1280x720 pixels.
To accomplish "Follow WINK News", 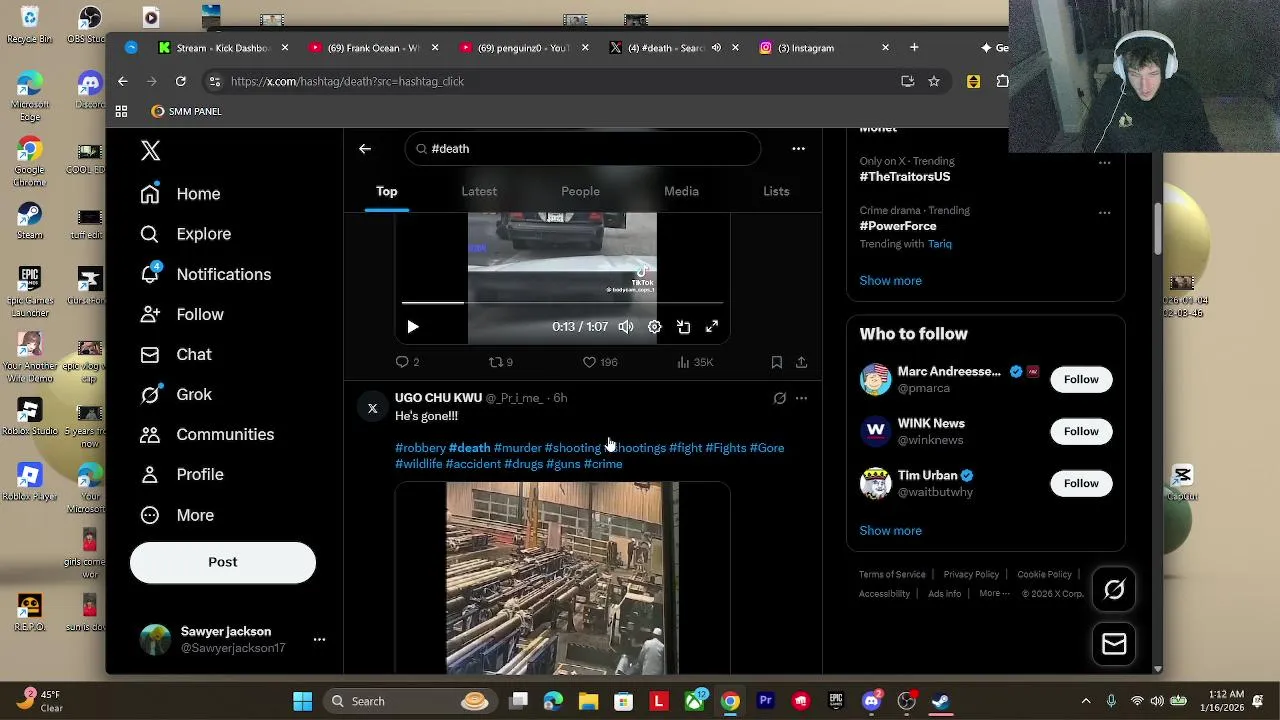I will coord(1081,431).
